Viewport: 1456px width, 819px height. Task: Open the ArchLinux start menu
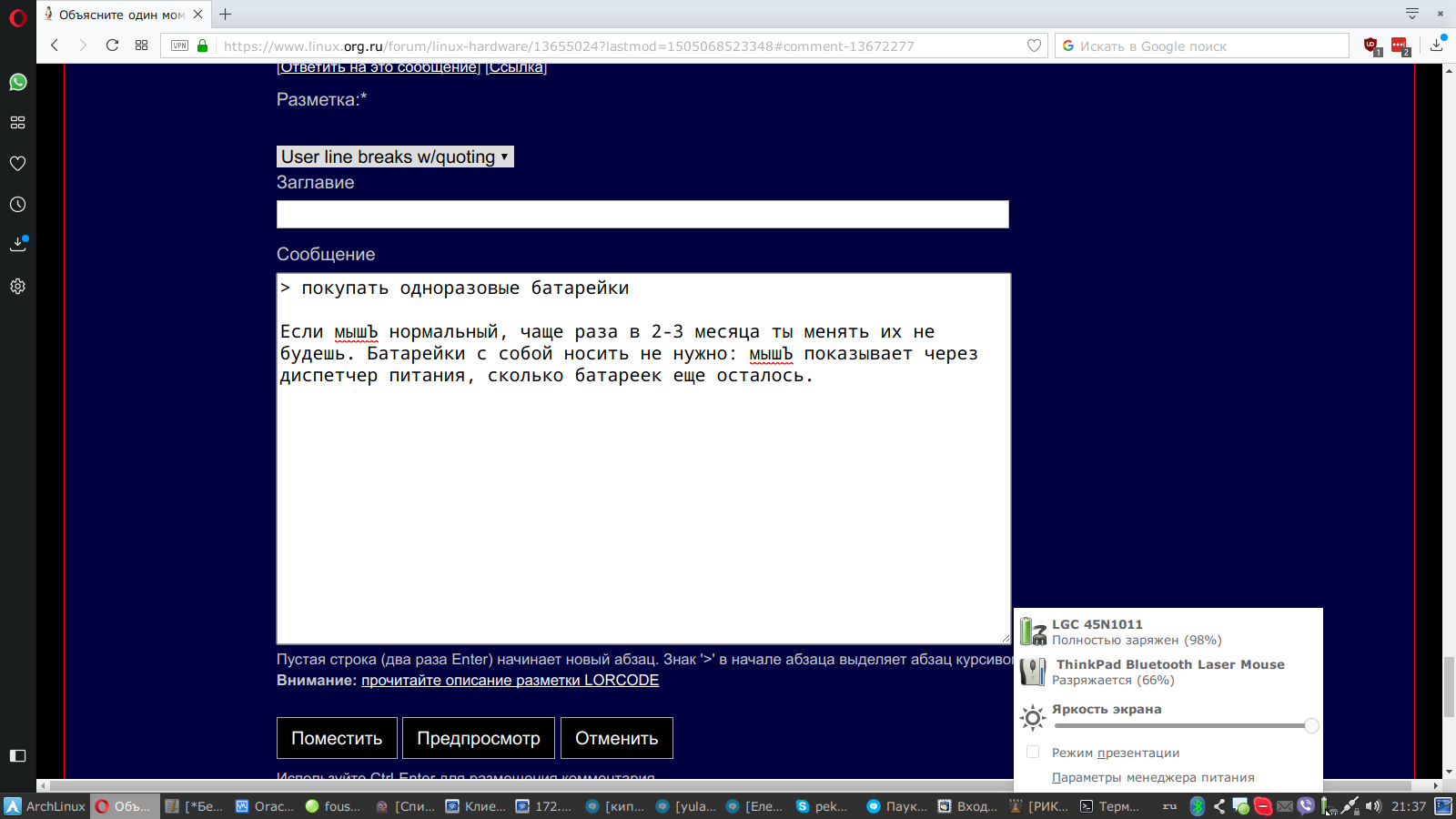pyautogui.click(x=45, y=806)
